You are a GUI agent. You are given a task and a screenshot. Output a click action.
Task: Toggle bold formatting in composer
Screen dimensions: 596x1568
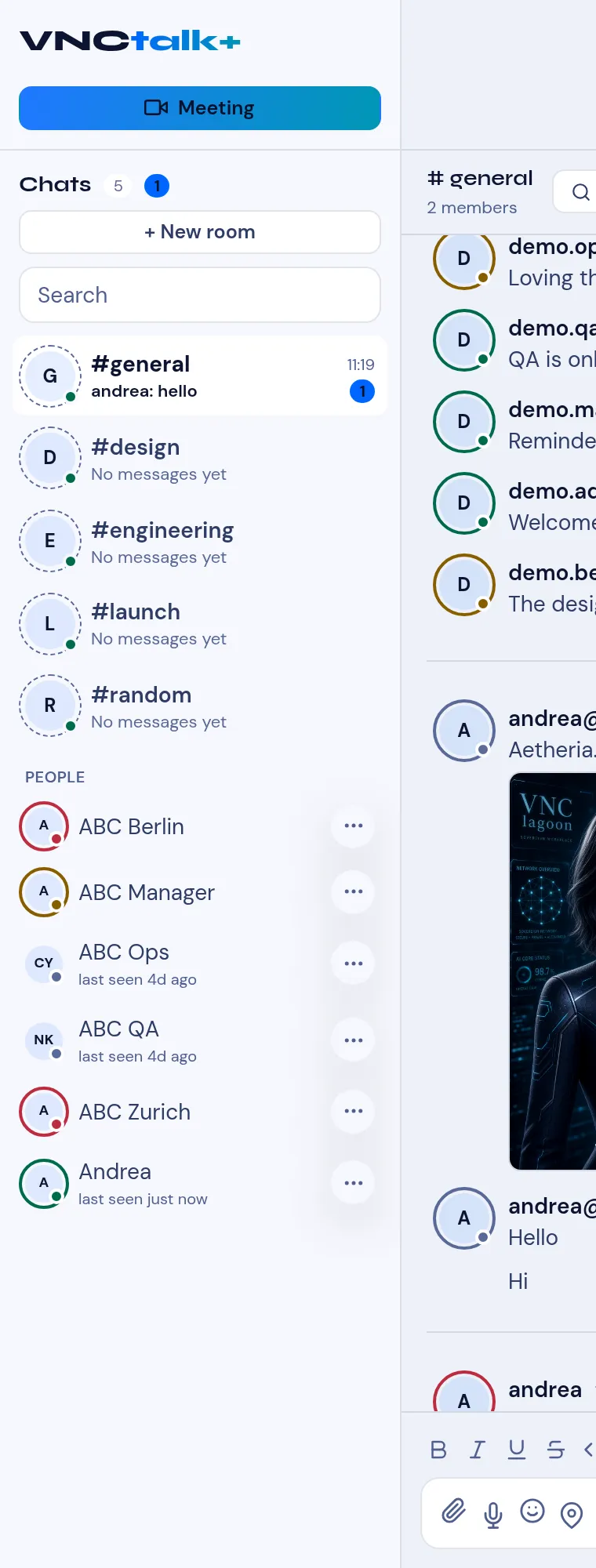[438, 1450]
